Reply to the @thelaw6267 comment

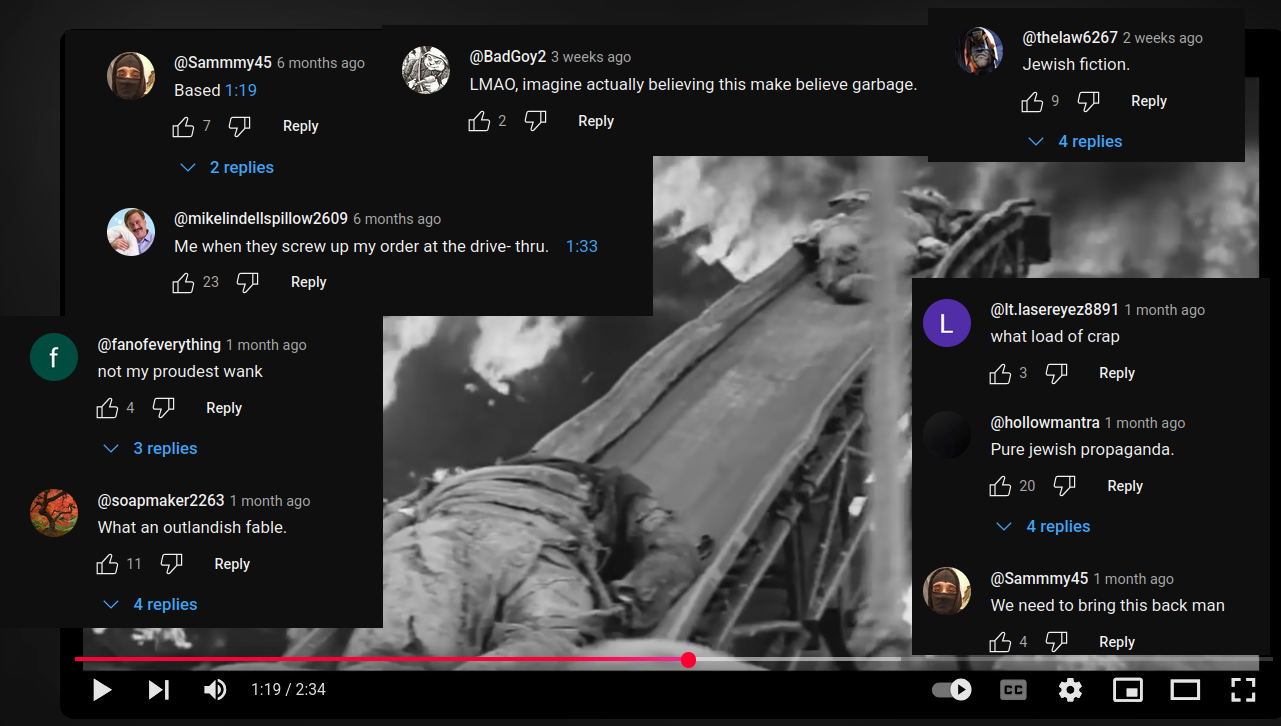pyautogui.click(x=1149, y=101)
